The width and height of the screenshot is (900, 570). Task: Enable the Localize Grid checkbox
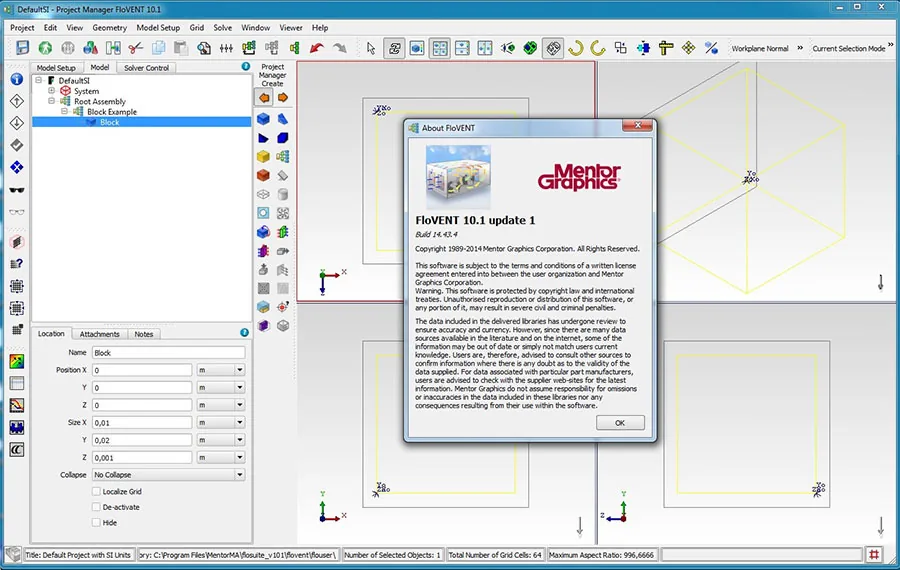tap(96, 491)
